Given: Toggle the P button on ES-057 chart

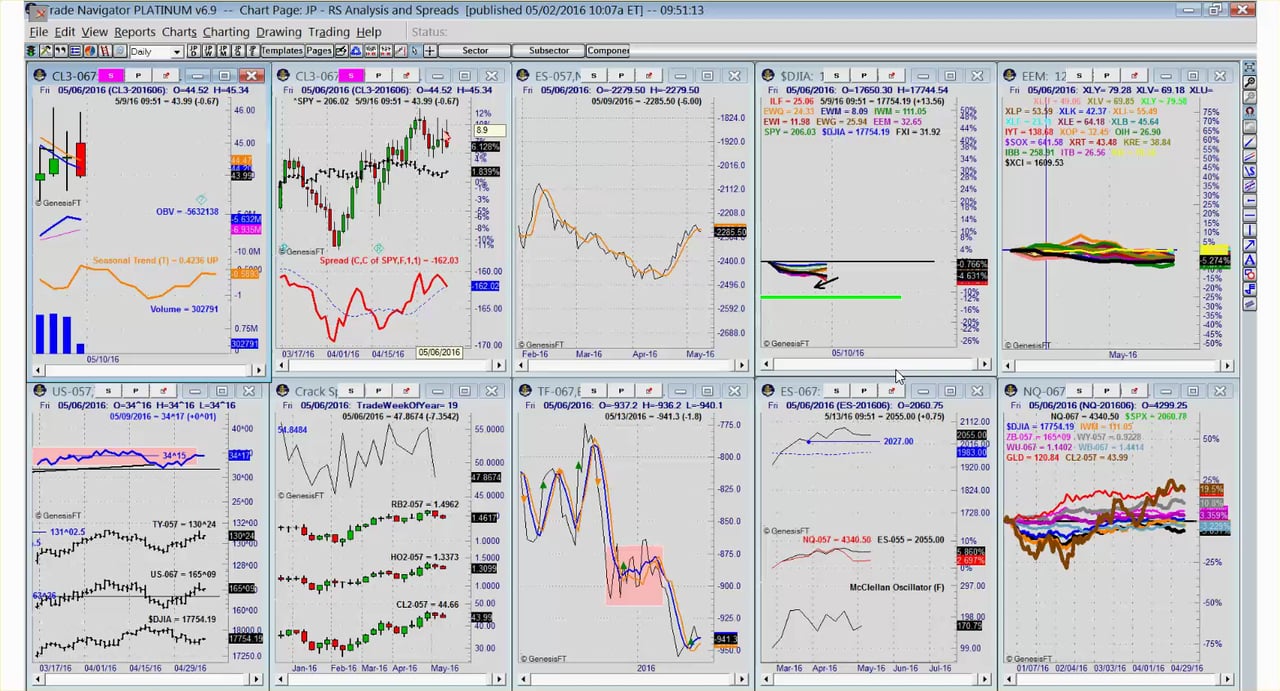Looking at the screenshot, I should [621, 76].
